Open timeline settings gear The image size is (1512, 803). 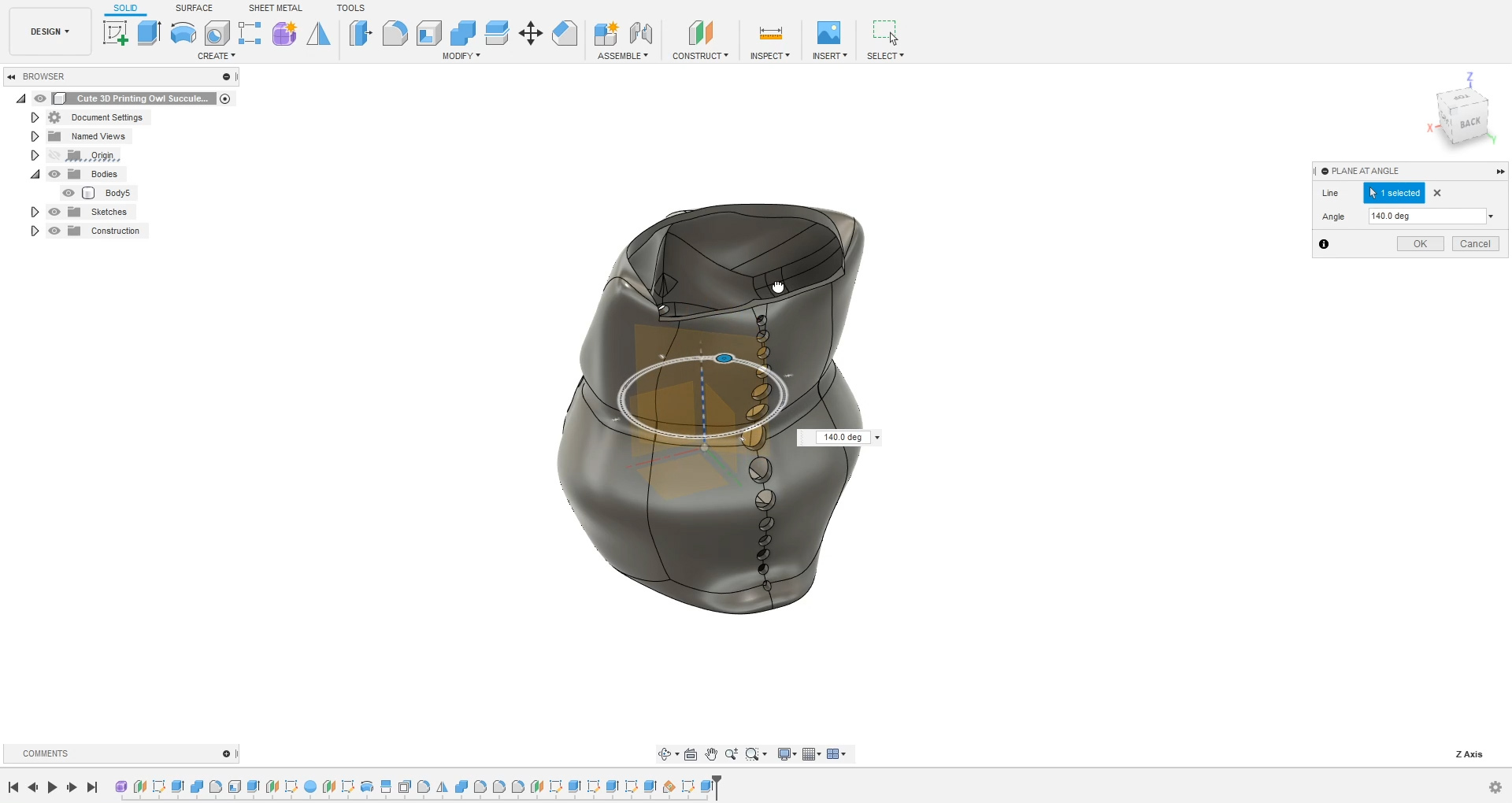click(1495, 787)
